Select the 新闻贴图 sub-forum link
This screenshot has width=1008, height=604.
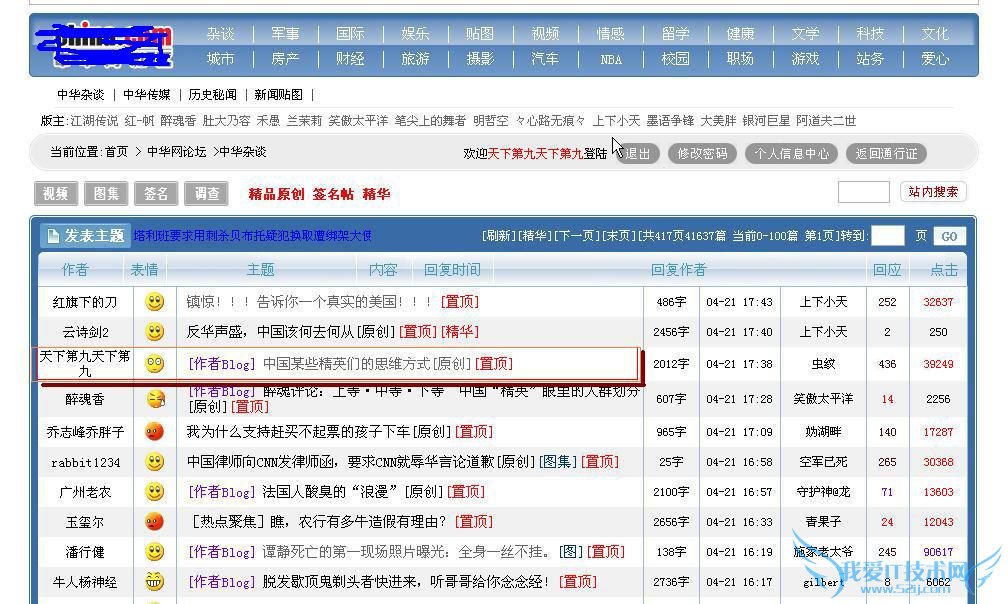[x=278, y=95]
